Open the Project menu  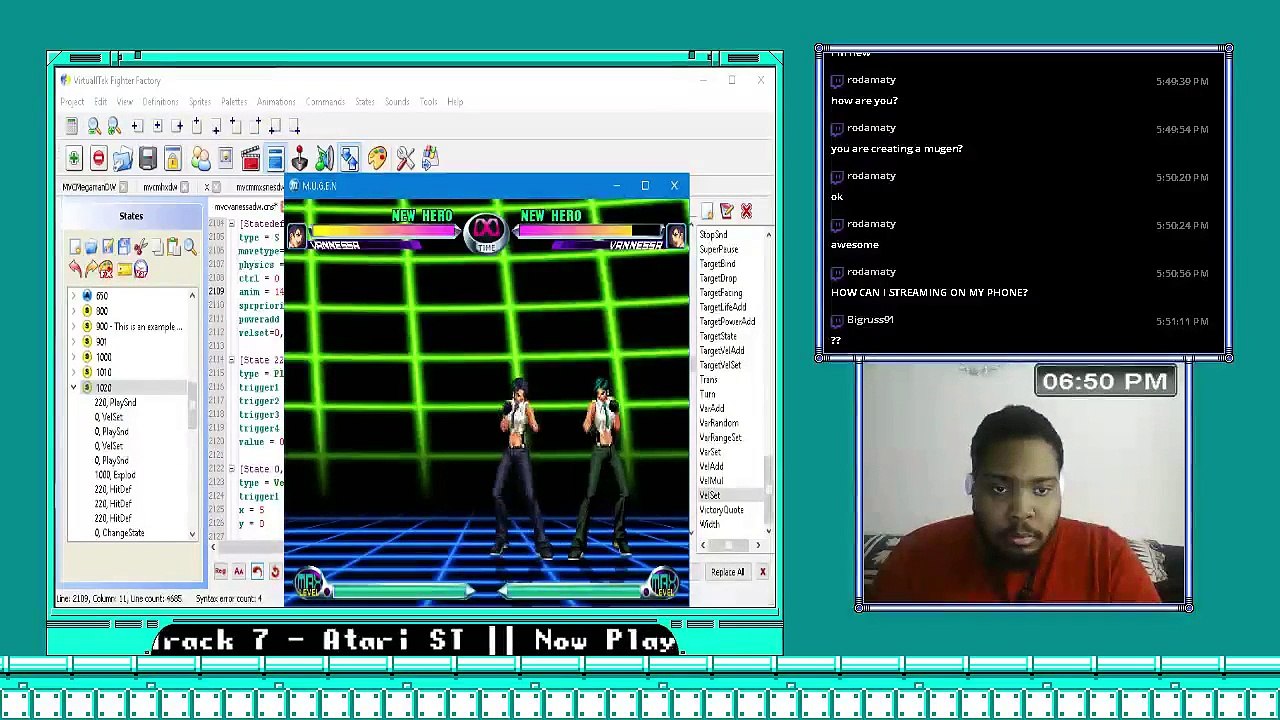pos(73,102)
